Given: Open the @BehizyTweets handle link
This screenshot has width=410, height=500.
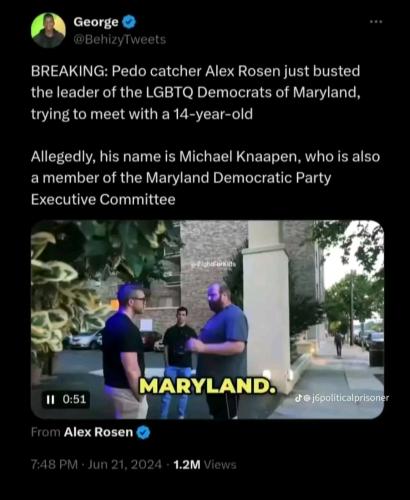Looking at the screenshot, I should [120, 40].
